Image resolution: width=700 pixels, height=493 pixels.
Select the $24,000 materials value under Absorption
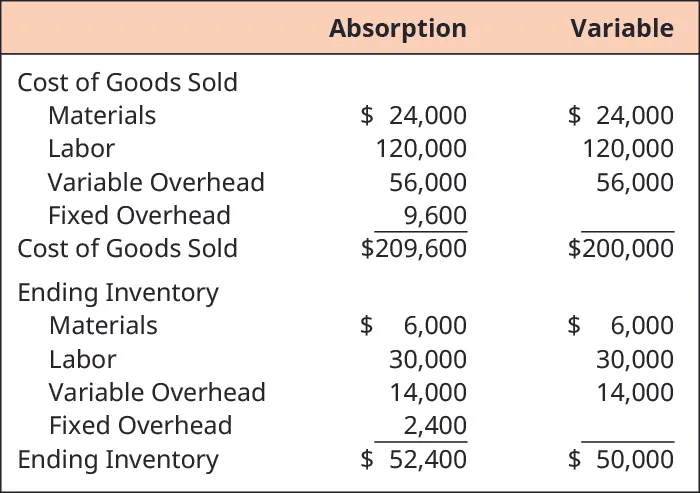click(x=413, y=115)
